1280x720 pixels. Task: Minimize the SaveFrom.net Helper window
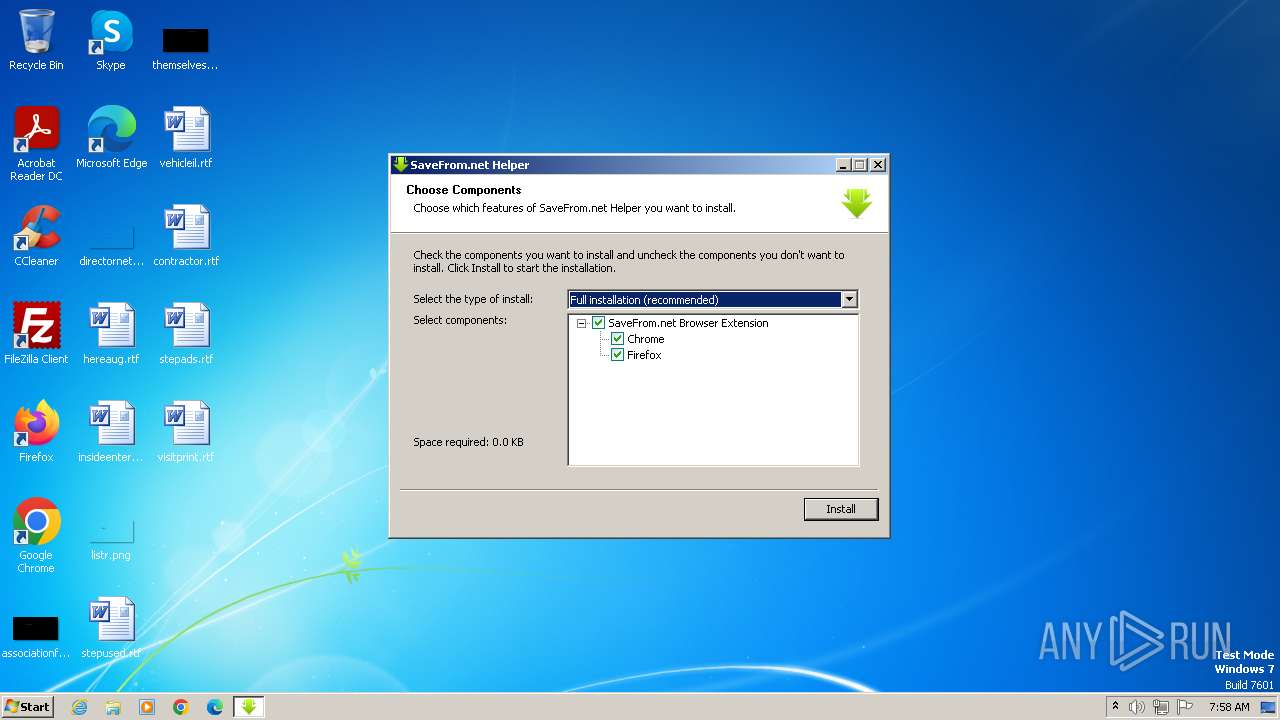[843, 165]
